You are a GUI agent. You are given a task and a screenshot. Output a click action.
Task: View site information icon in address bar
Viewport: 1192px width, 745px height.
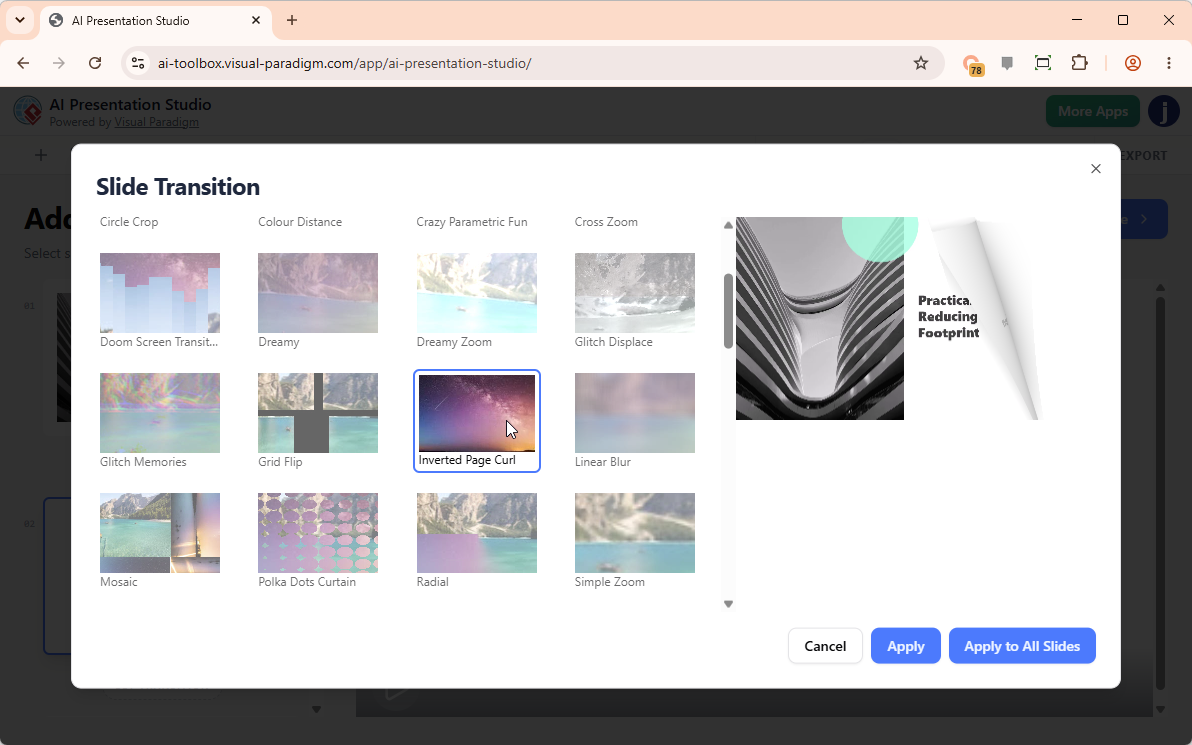click(x=138, y=63)
